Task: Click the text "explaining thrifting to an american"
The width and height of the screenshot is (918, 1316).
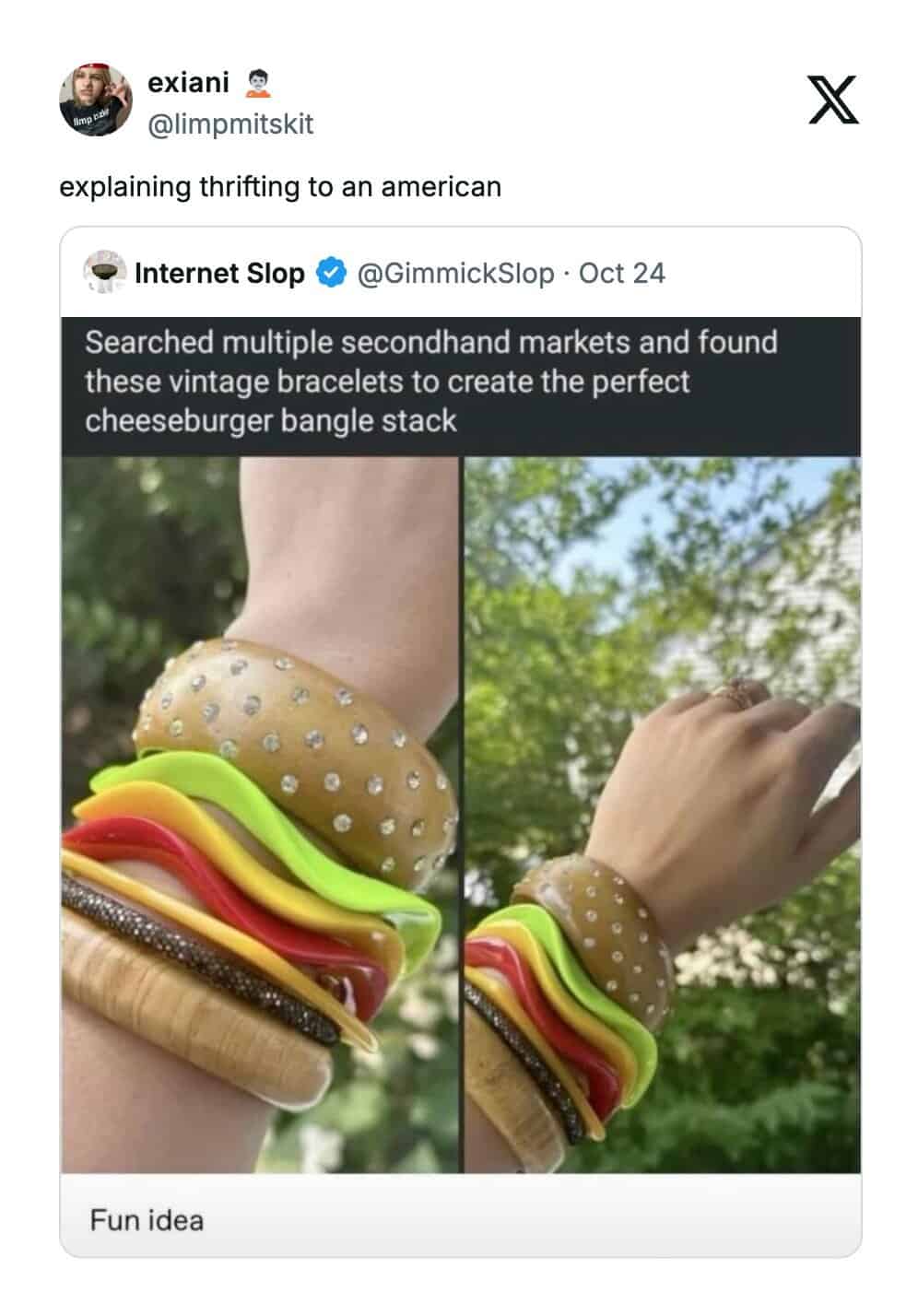Action: (280, 187)
